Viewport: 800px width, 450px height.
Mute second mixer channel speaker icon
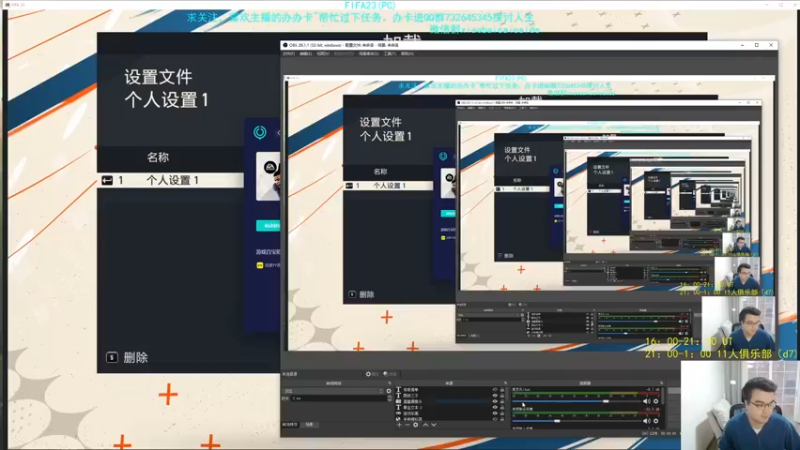(646, 421)
